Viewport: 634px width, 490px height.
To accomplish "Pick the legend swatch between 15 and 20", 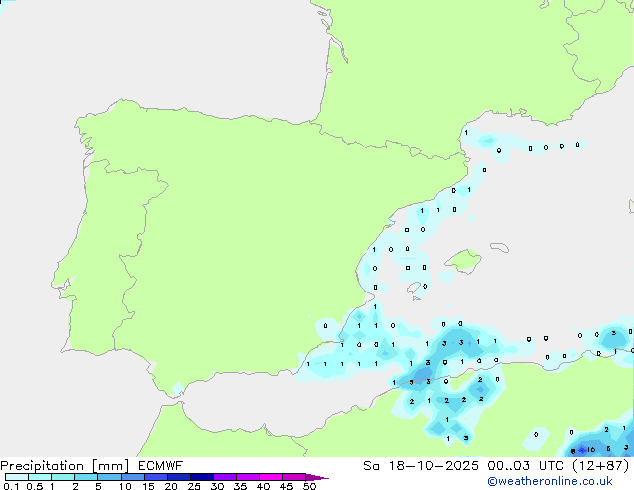I will [156, 477].
